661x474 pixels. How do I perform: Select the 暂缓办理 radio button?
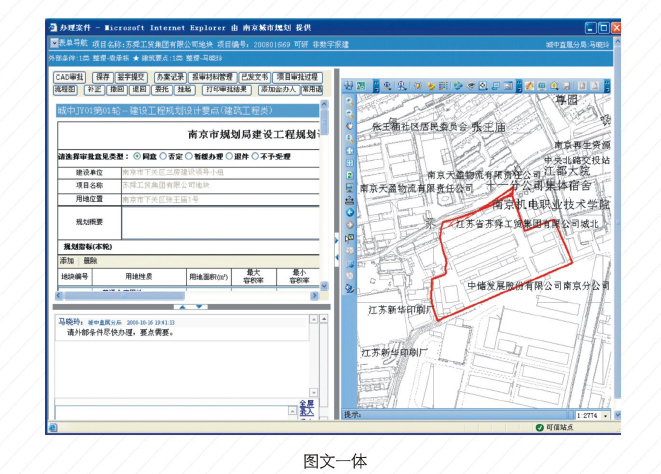189,156
